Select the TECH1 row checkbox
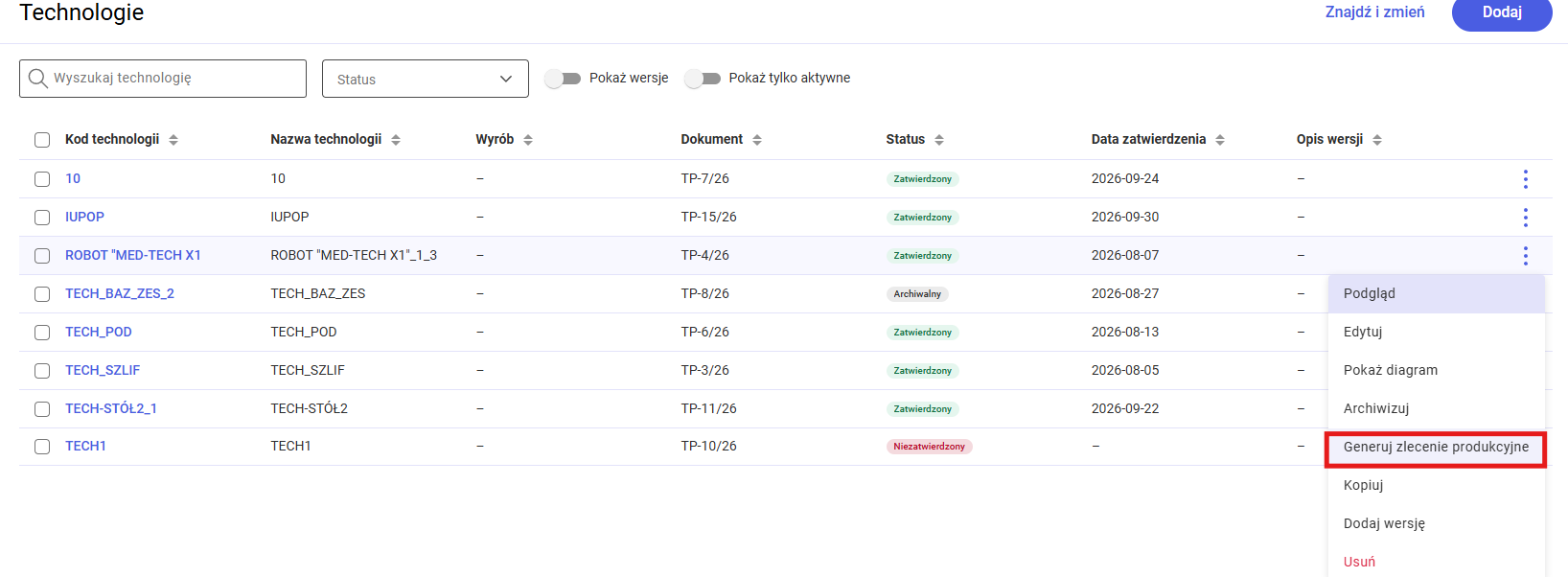The image size is (1568, 577). [42, 447]
